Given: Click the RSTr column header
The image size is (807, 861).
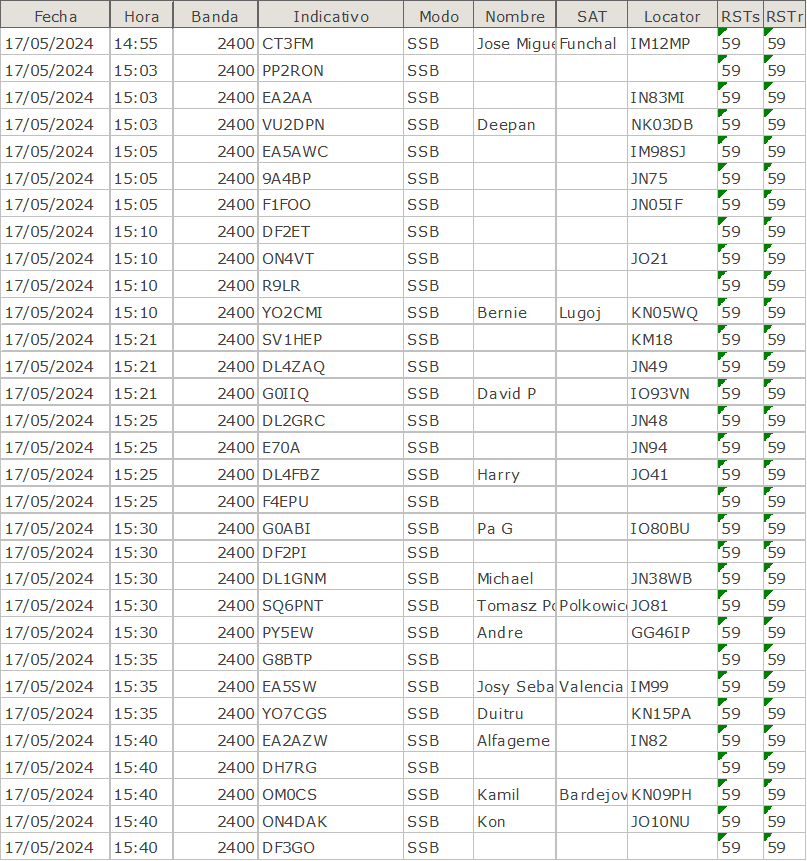Looking at the screenshot, I should (x=785, y=16).
